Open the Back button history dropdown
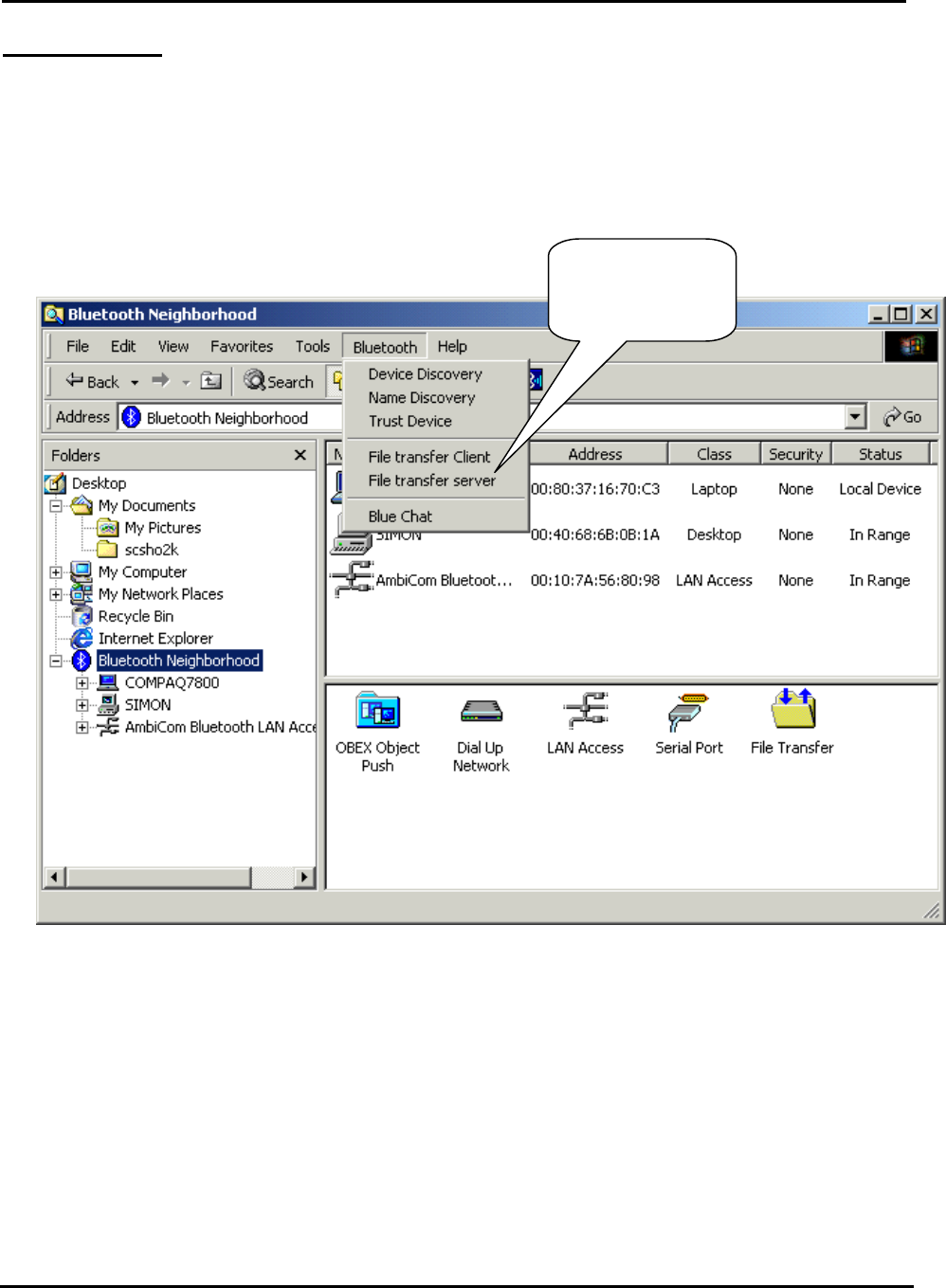Screen dimensions: 946x1288 point(135,382)
